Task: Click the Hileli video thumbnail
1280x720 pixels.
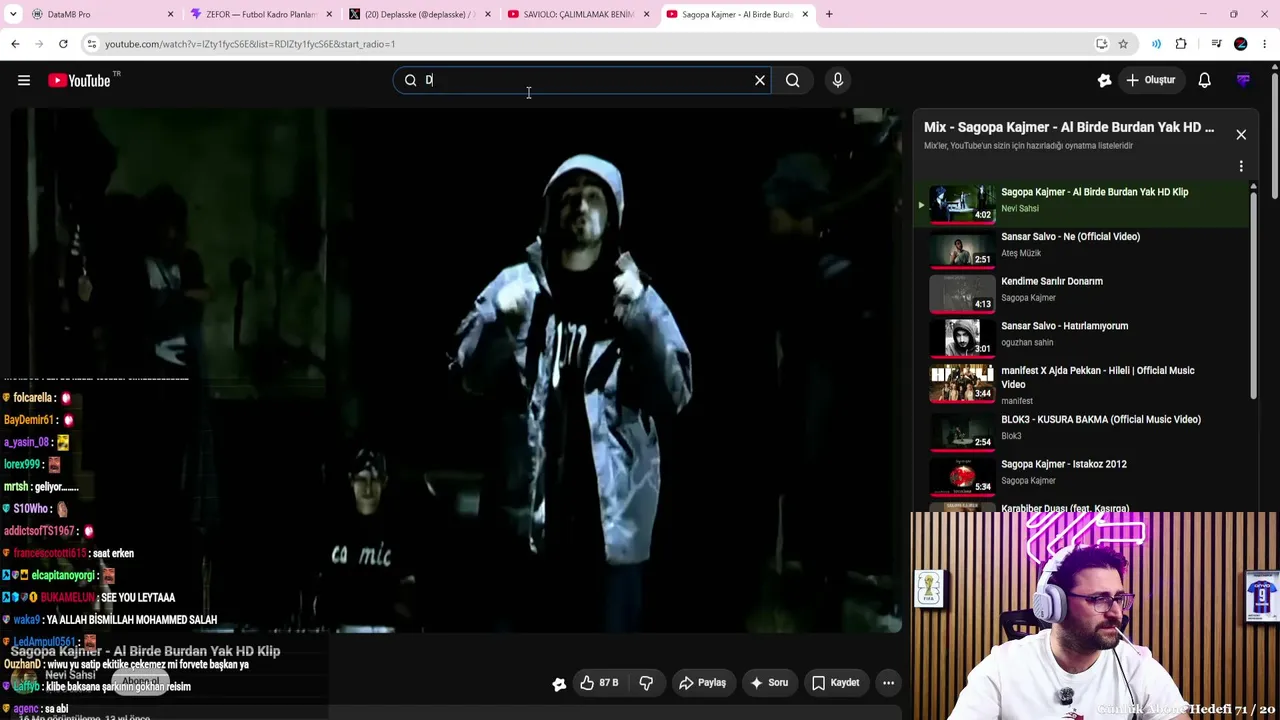Action: click(x=962, y=382)
